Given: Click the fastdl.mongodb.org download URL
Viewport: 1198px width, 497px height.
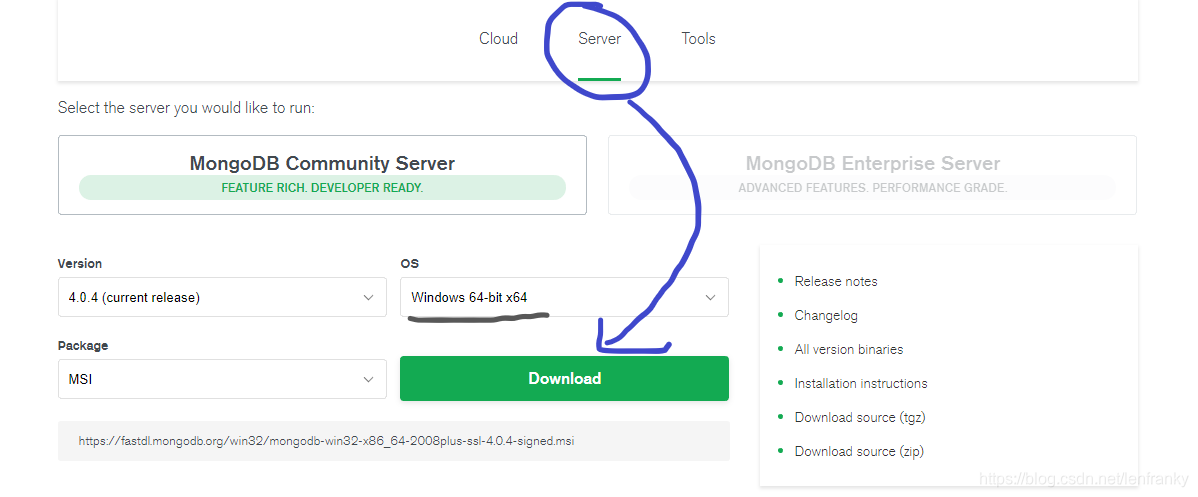Looking at the screenshot, I should (x=326, y=441).
